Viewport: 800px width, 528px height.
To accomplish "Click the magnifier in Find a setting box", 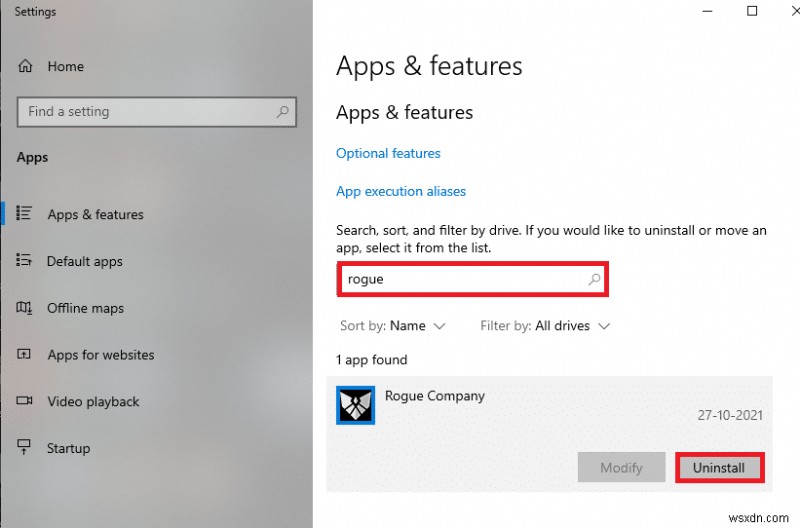I will point(283,112).
